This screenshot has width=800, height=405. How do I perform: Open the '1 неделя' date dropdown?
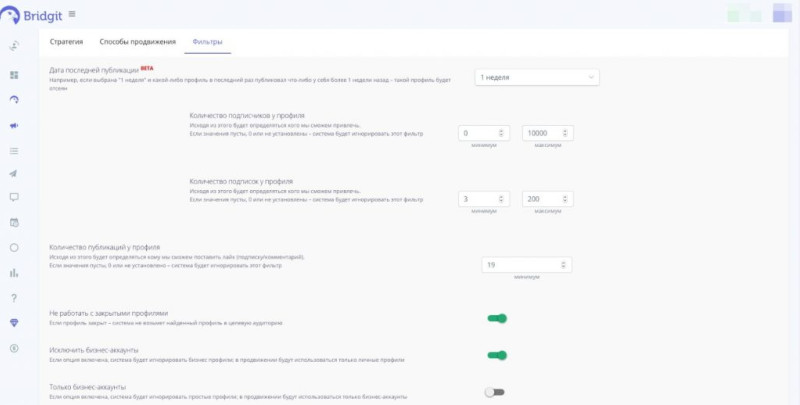pyautogui.click(x=537, y=77)
